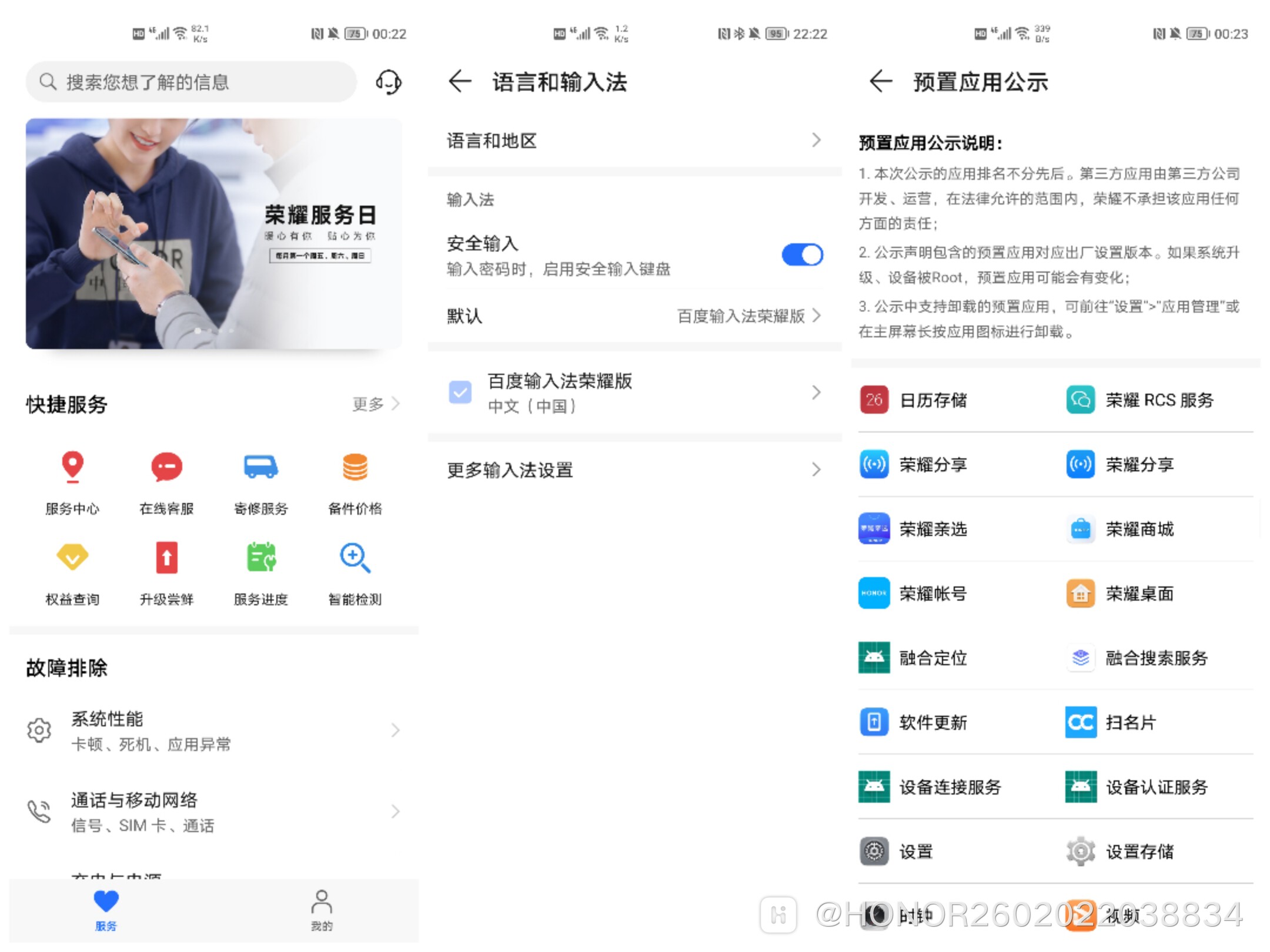Tap the 扫名片 CC icon
The image size is (1270, 952).
tap(1080, 722)
